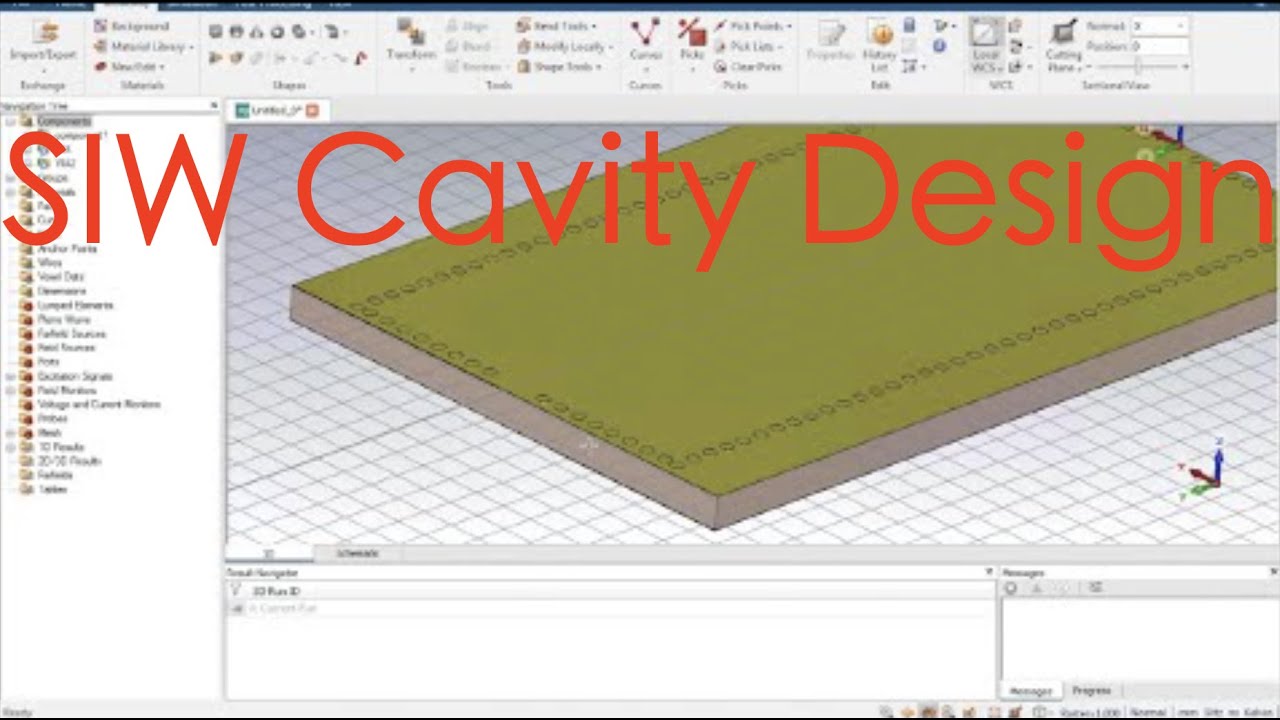Close the Untitled_0 document tab

click(x=312, y=110)
